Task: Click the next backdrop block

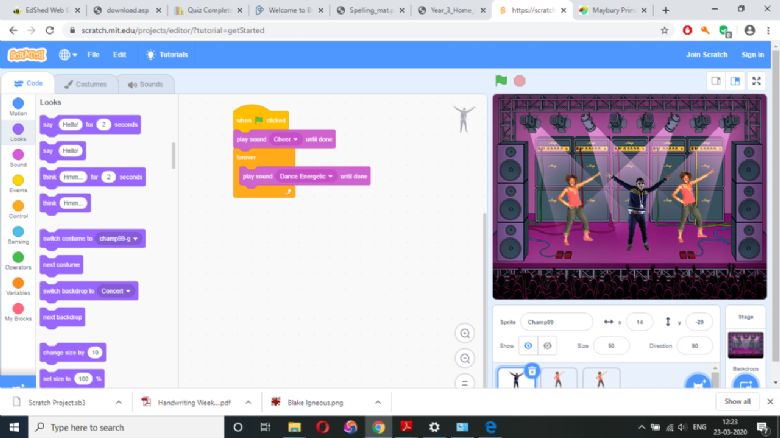Action: click(x=62, y=317)
